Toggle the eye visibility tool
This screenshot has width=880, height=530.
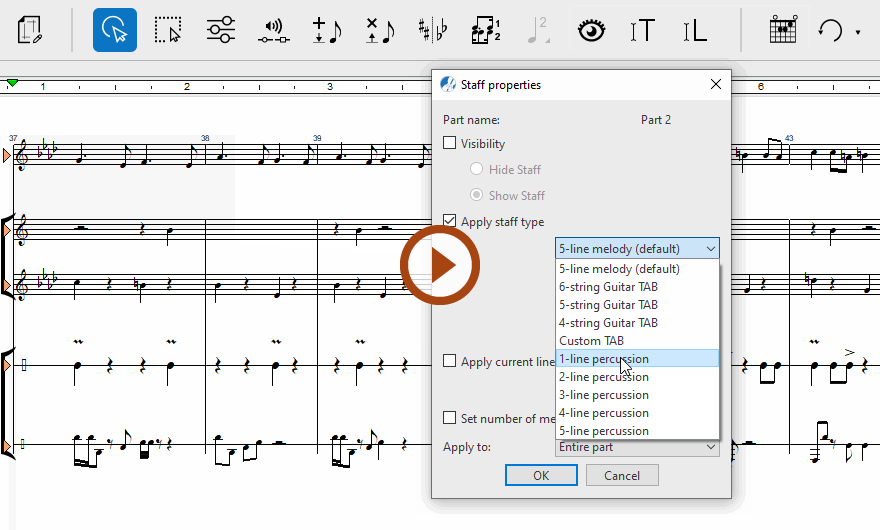click(592, 30)
